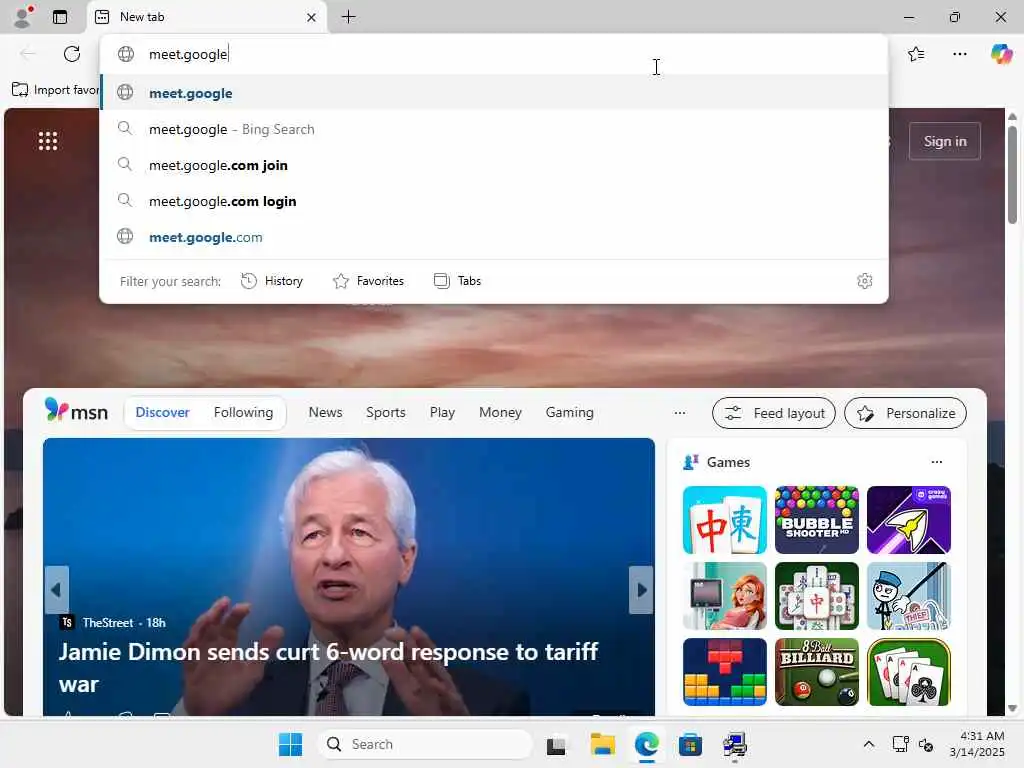
Task: Open the tab actions menu icon
Action: tap(60, 17)
